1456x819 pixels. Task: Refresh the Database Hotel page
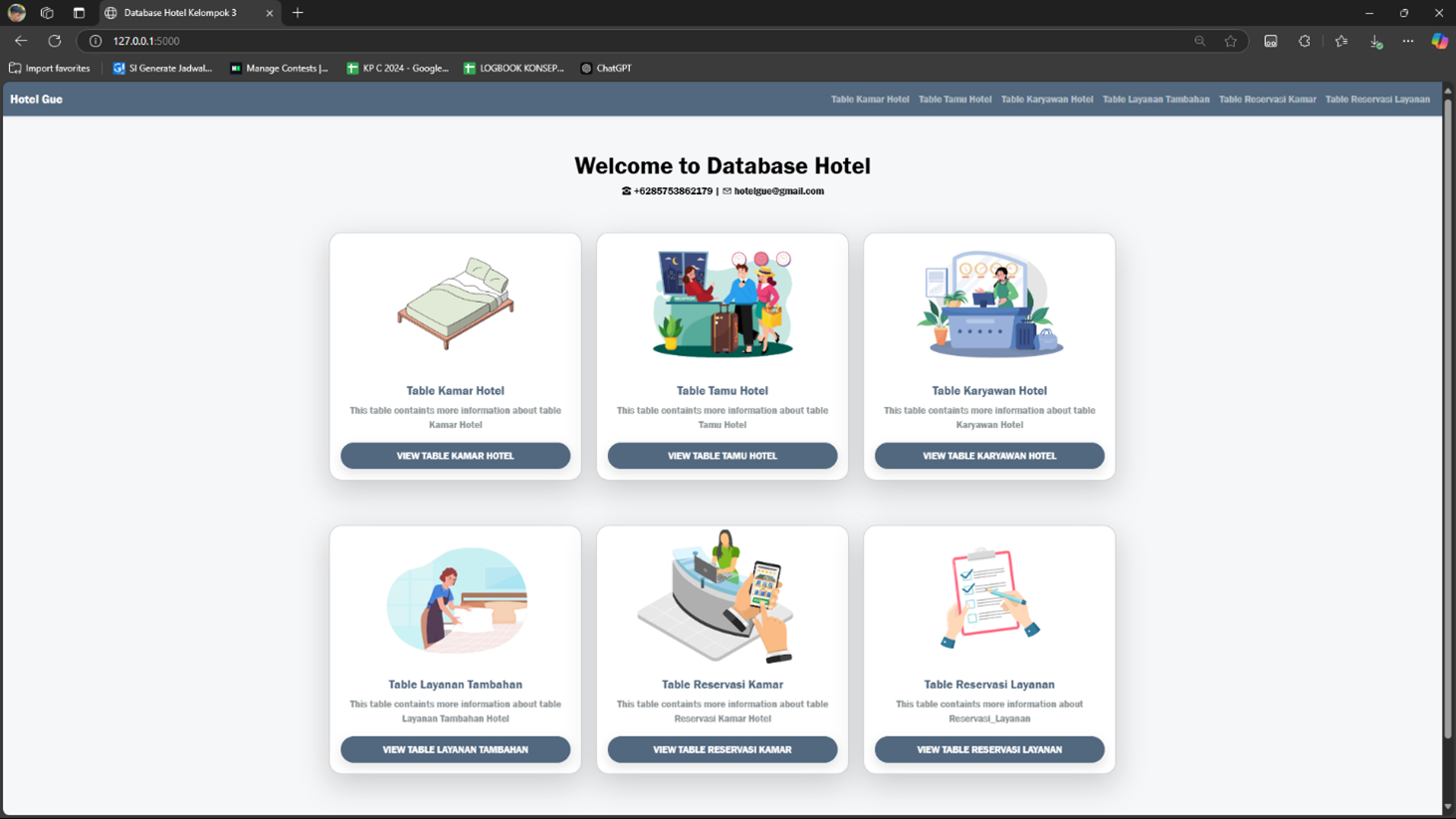(x=55, y=41)
